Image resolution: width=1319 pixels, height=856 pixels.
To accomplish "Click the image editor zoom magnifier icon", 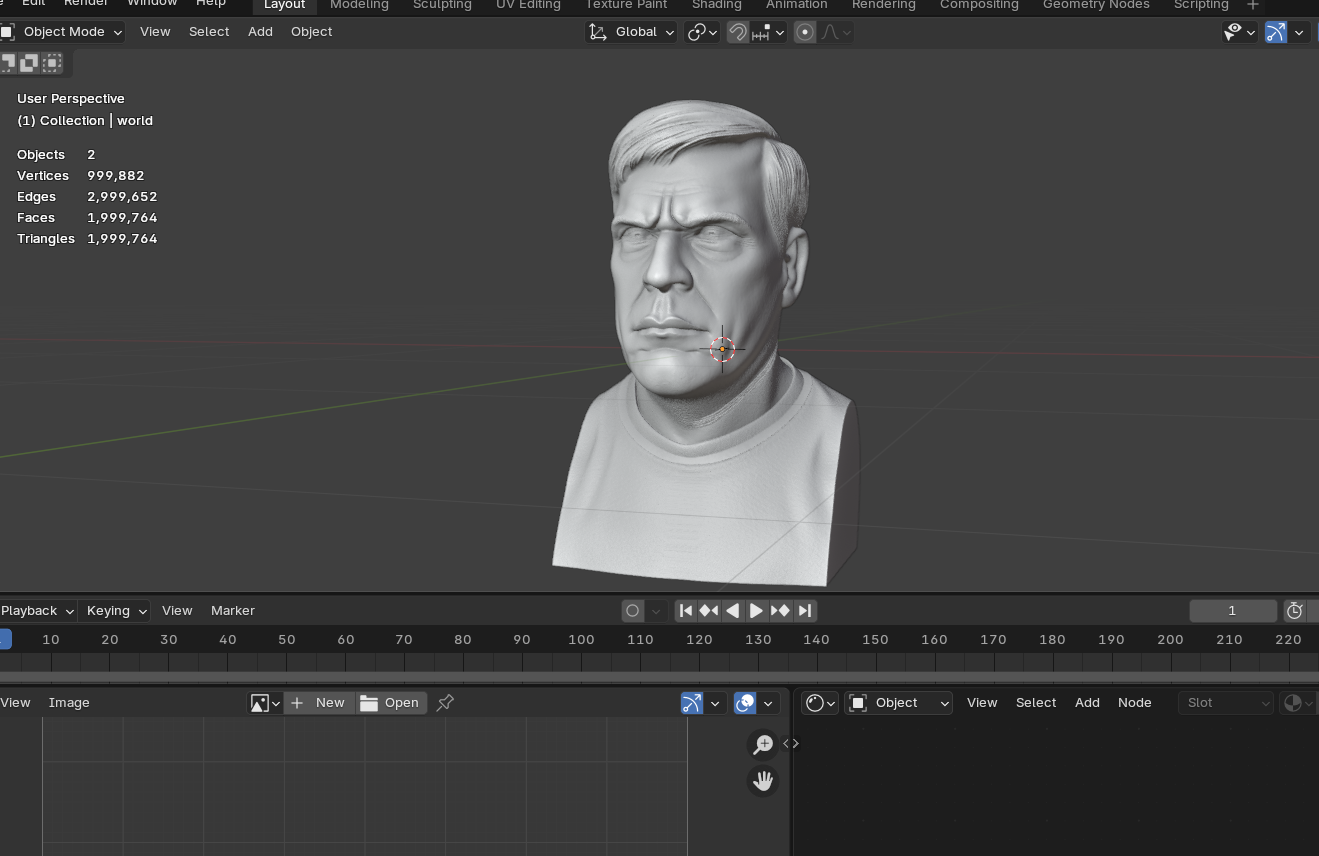I will pyautogui.click(x=763, y=744).
